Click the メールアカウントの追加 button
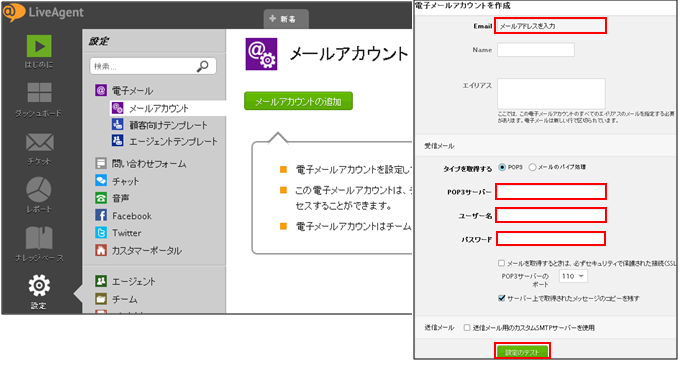693x367 pixels. click(x=298, y=101)
